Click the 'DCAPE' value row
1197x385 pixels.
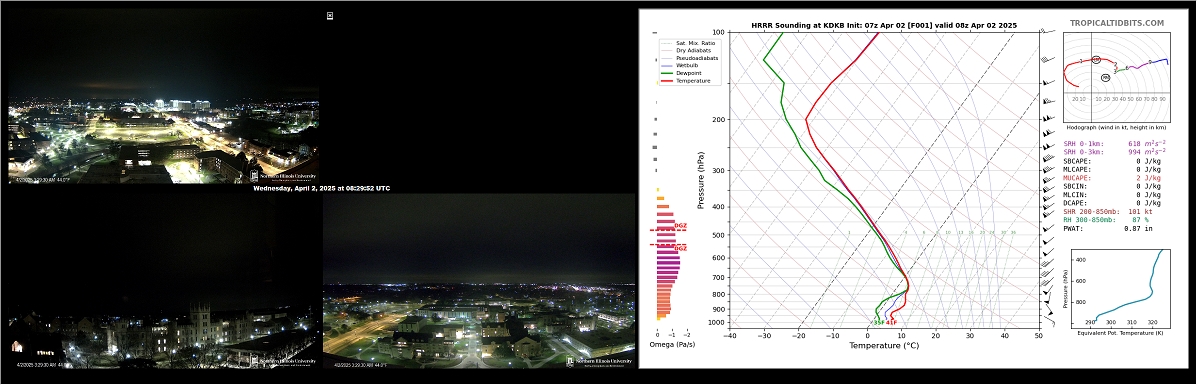(1112, 203)
